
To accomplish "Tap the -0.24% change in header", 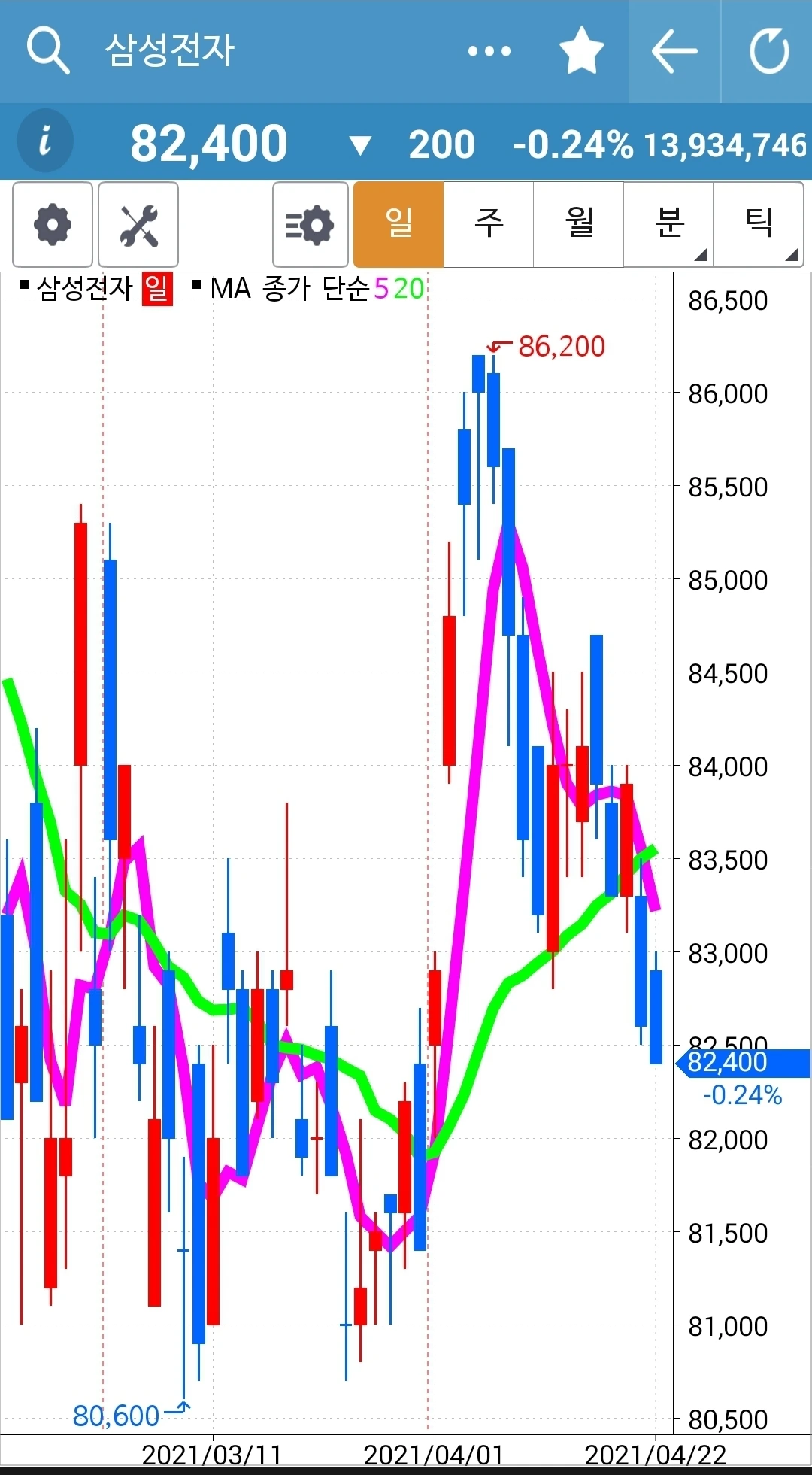I will click(x=574, y=144).
